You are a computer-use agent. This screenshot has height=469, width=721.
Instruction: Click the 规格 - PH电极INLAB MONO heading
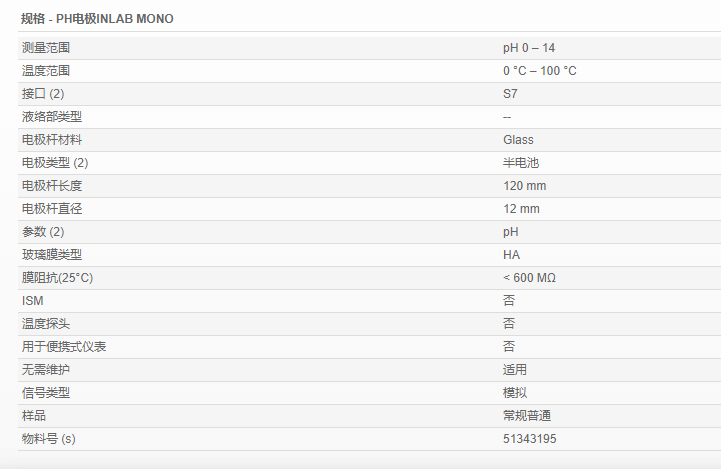97,19
